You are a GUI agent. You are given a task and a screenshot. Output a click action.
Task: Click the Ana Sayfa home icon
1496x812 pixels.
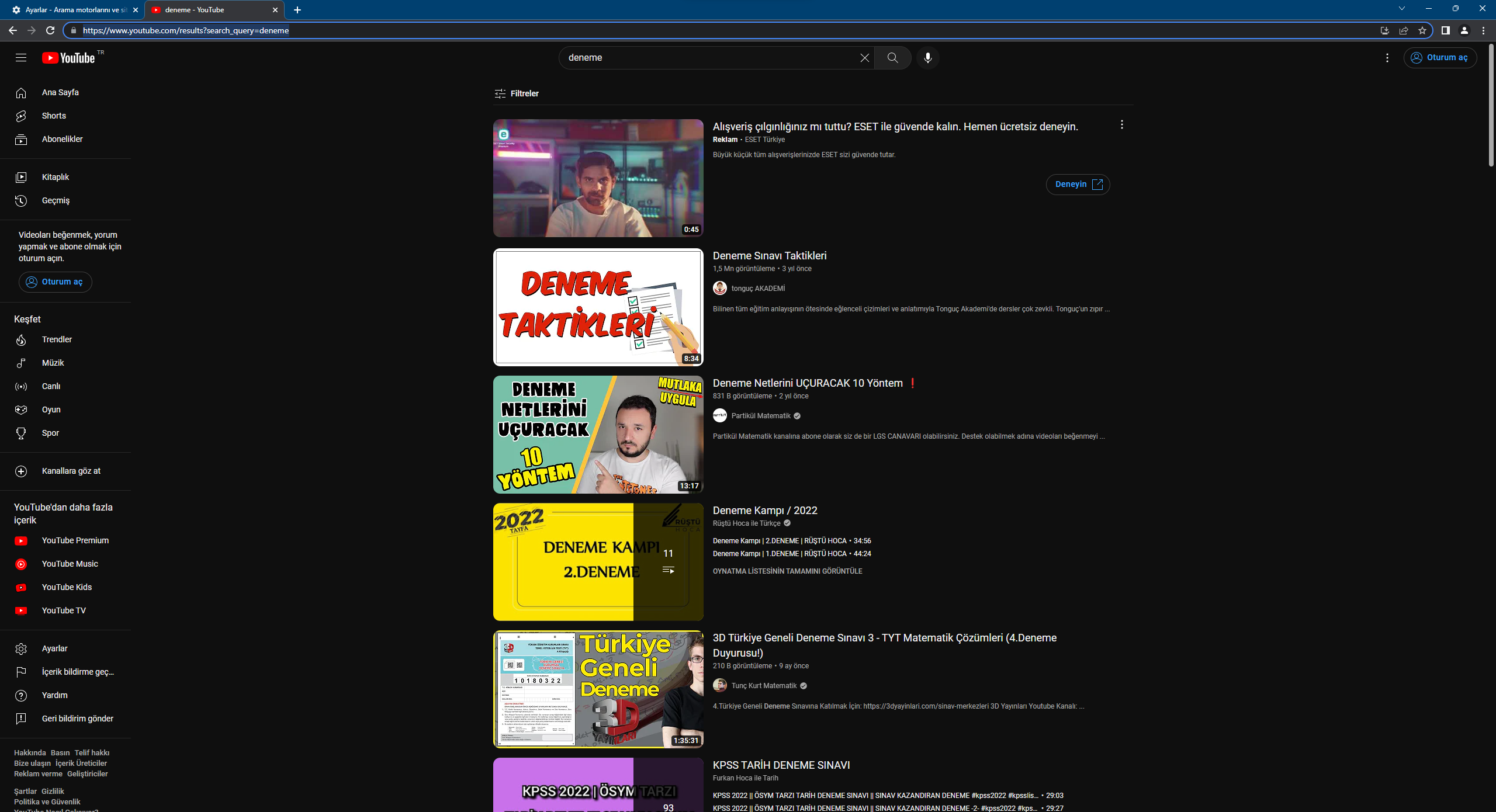pos(21,93)
